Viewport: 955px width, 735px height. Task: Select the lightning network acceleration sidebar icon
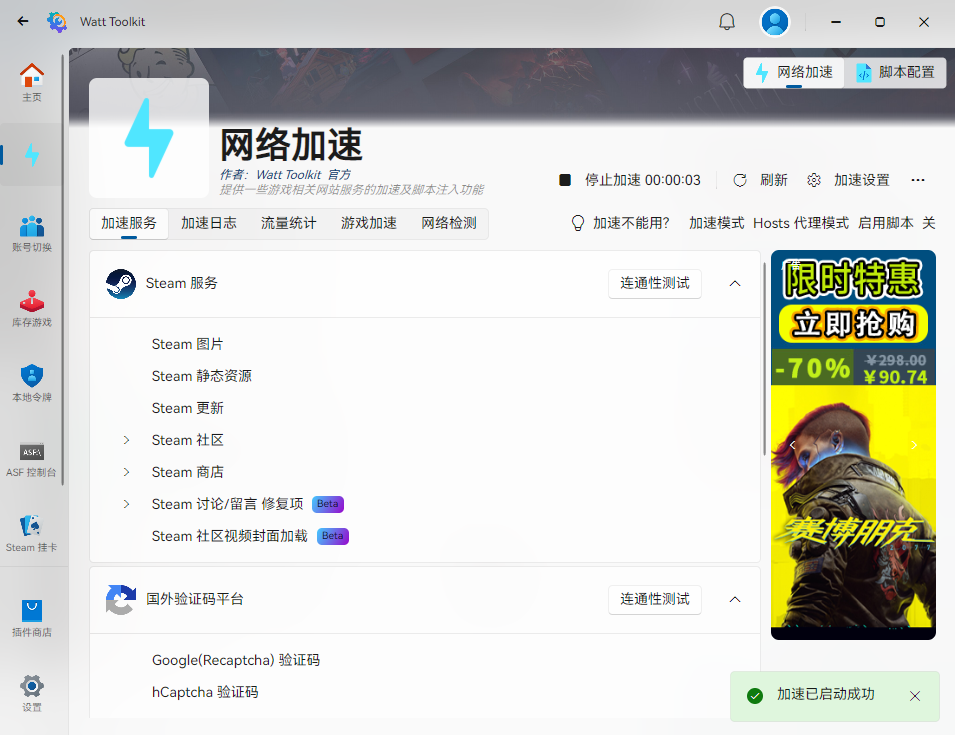(x=32, y=155)
